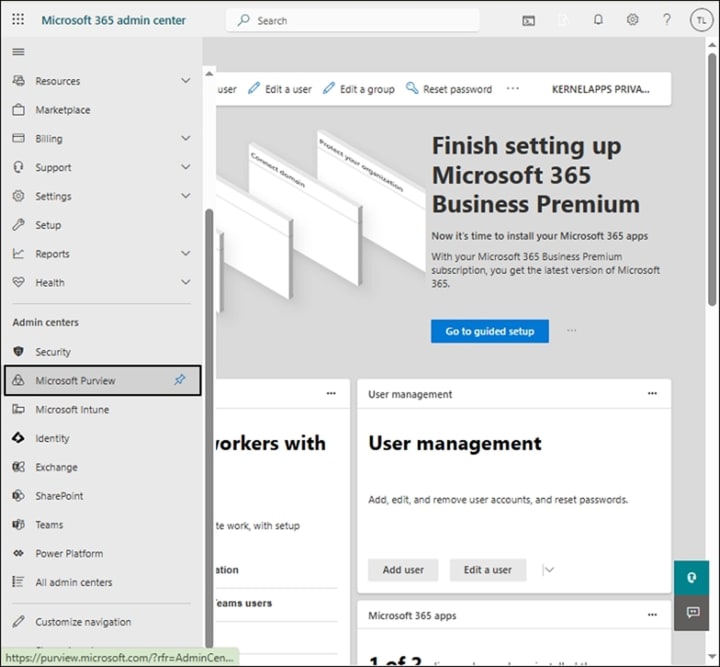
Task: Open the Resources icon in navigation
Action: click(x=18, y=81)
